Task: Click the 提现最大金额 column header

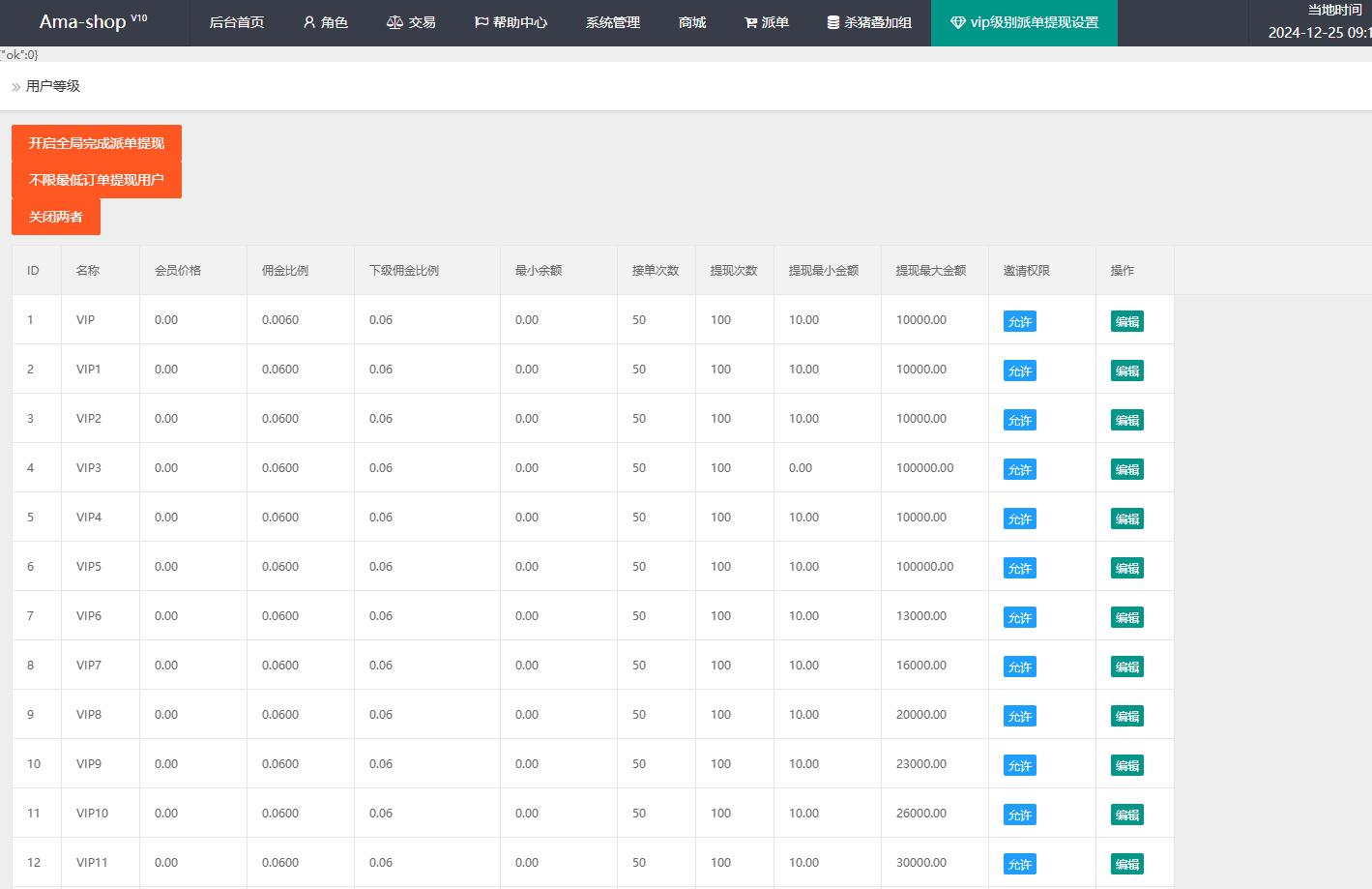Action: point(931,271)
